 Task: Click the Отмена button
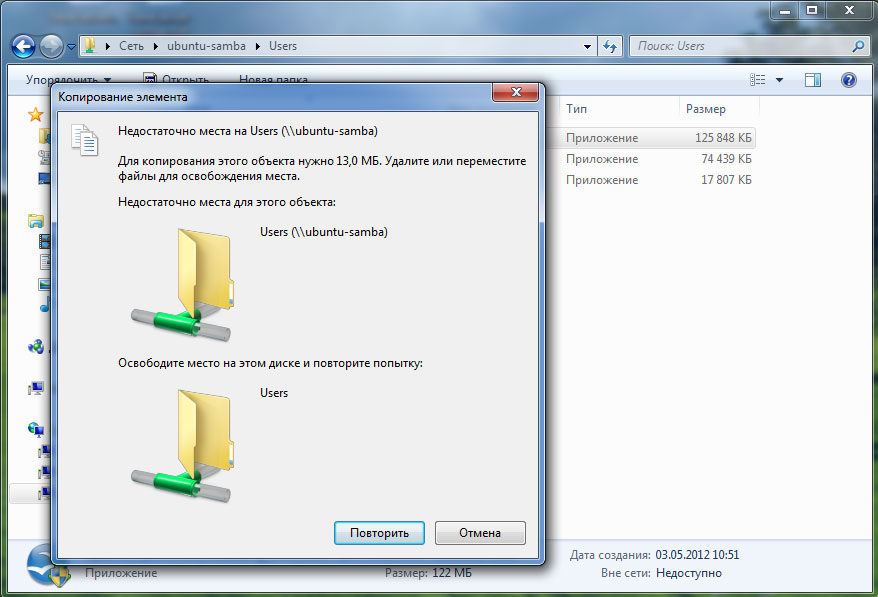480,533
